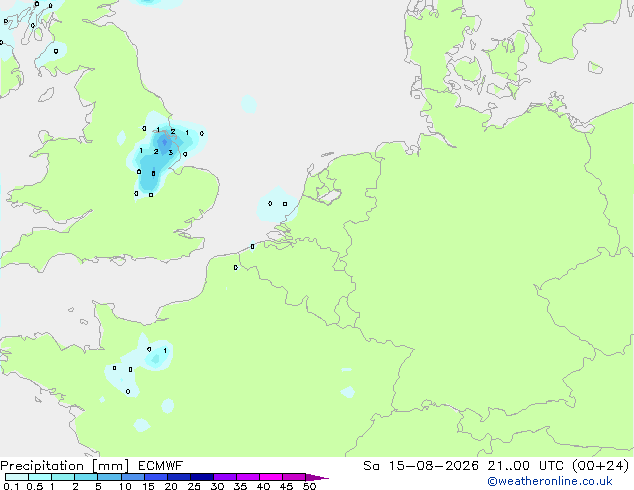Click the '21..00 UTC' time text
The width and height of the screenshot is (634, 490).
[x=526, y=466]
